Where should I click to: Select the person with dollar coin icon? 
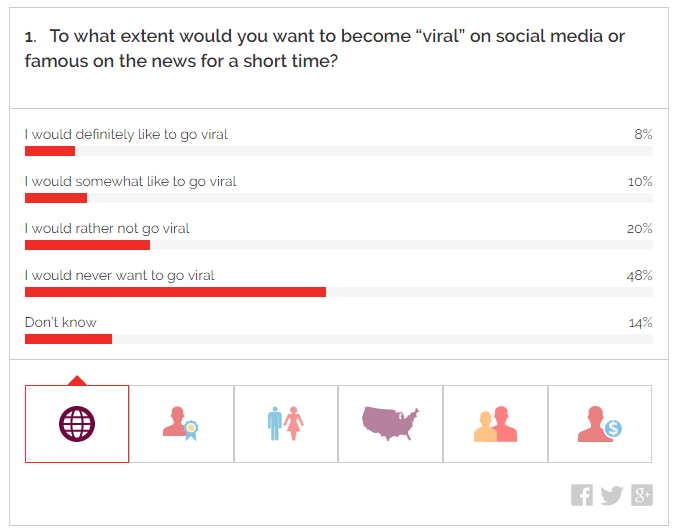click(600, 424)
